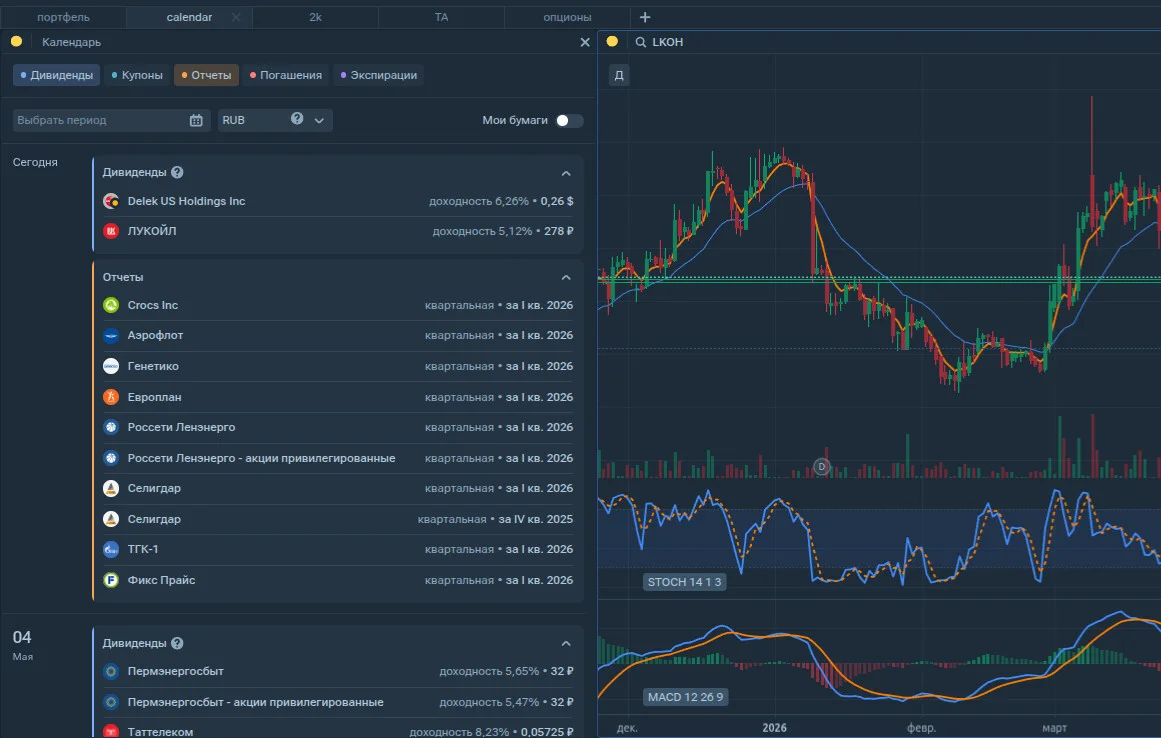Viewport: 1161px width, 738px height.
Task: Close the Календарь panel
Action: (585, 42)
